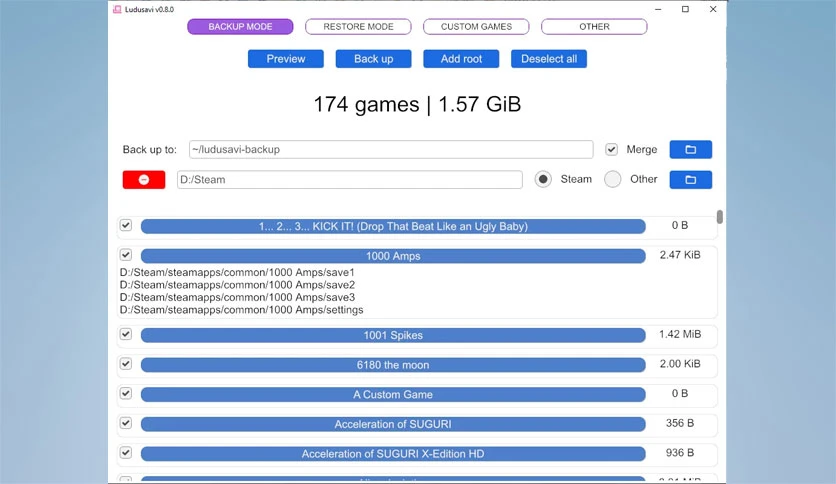Viewport: 836px width, 484px height.
Task: Switch to Backup Mode tab
Action: [240, 27]
